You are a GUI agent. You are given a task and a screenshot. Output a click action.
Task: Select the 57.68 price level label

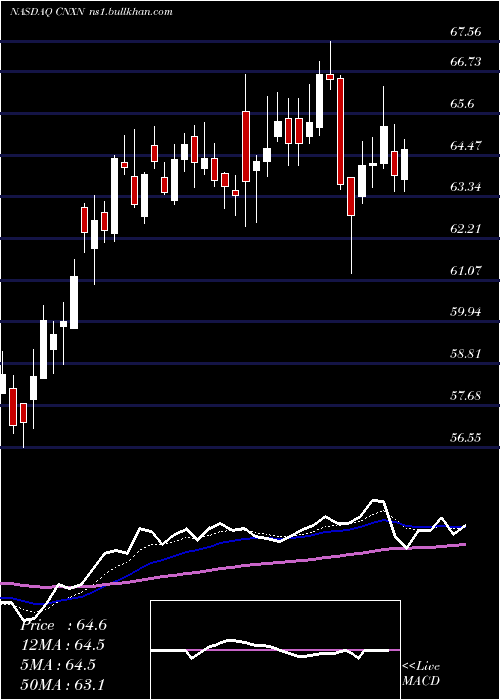coord(466,396)
